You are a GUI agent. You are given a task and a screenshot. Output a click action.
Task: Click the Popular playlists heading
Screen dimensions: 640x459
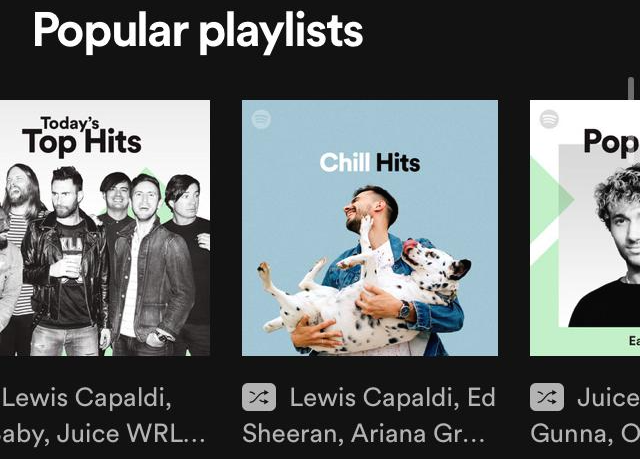click(198, 31)
